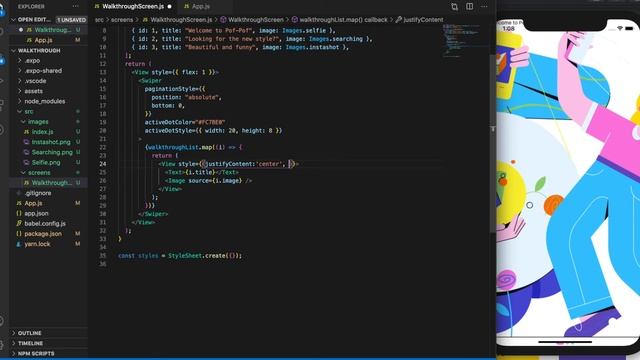This screenshot has width=640, height=360.
Task: Collapse the images folder
Action: pyautogui.click(x=38, y=122)
